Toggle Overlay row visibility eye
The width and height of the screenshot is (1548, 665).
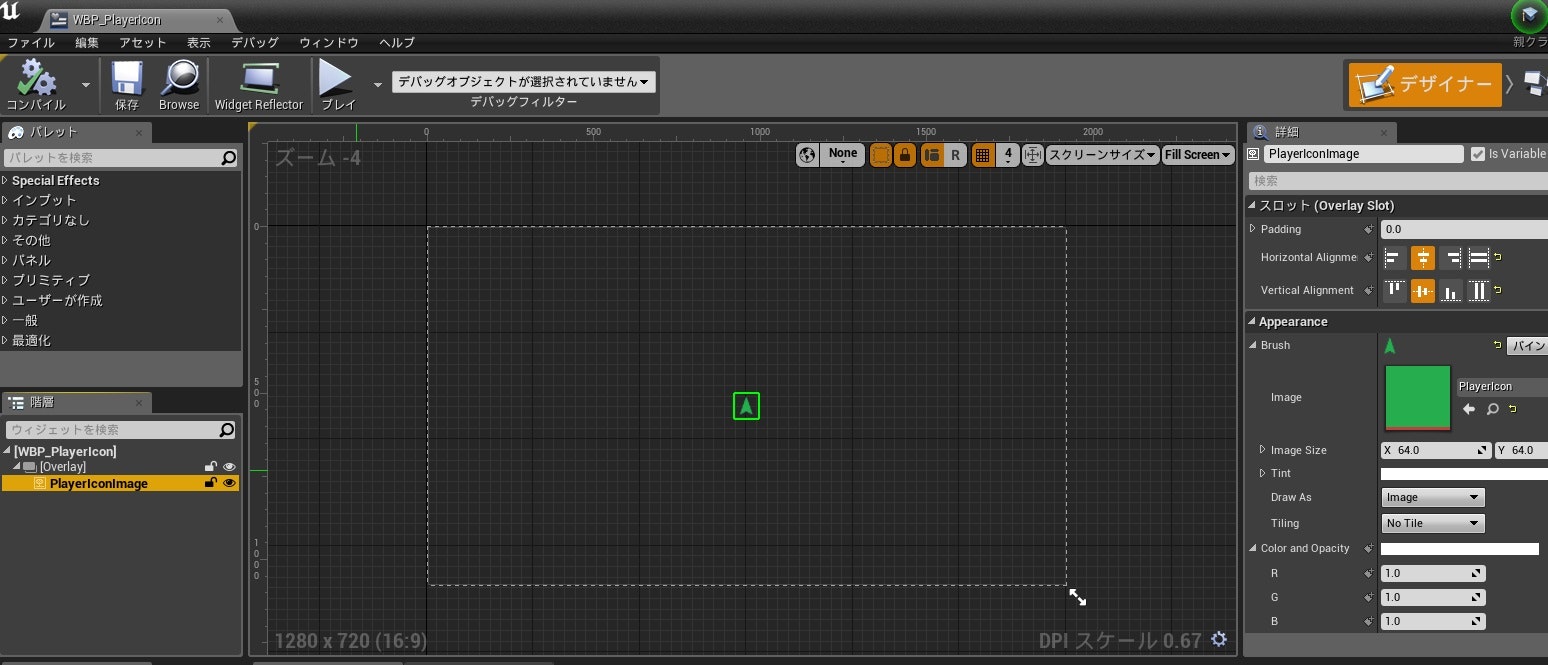tap(229, 467)
